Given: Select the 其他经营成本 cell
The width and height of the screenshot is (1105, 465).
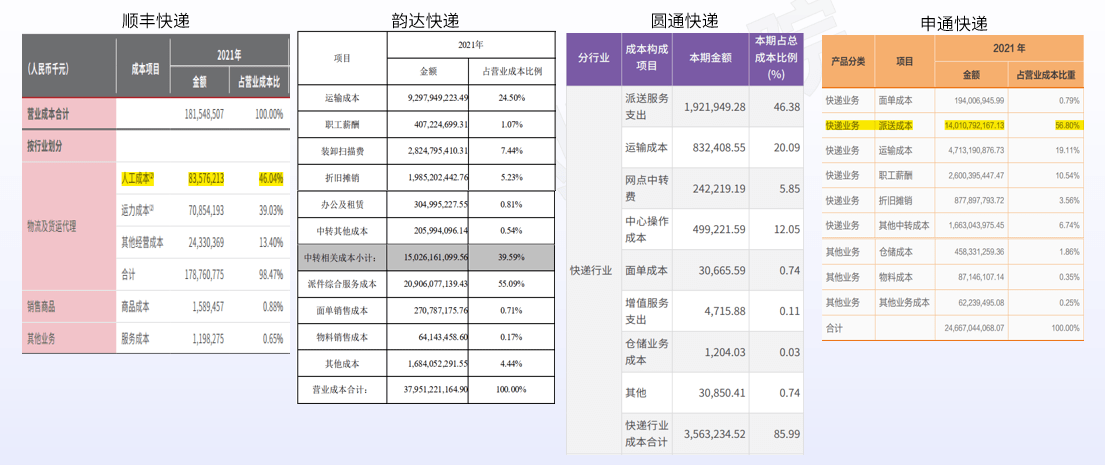Looking at the screenshot, I should (142, 242).
